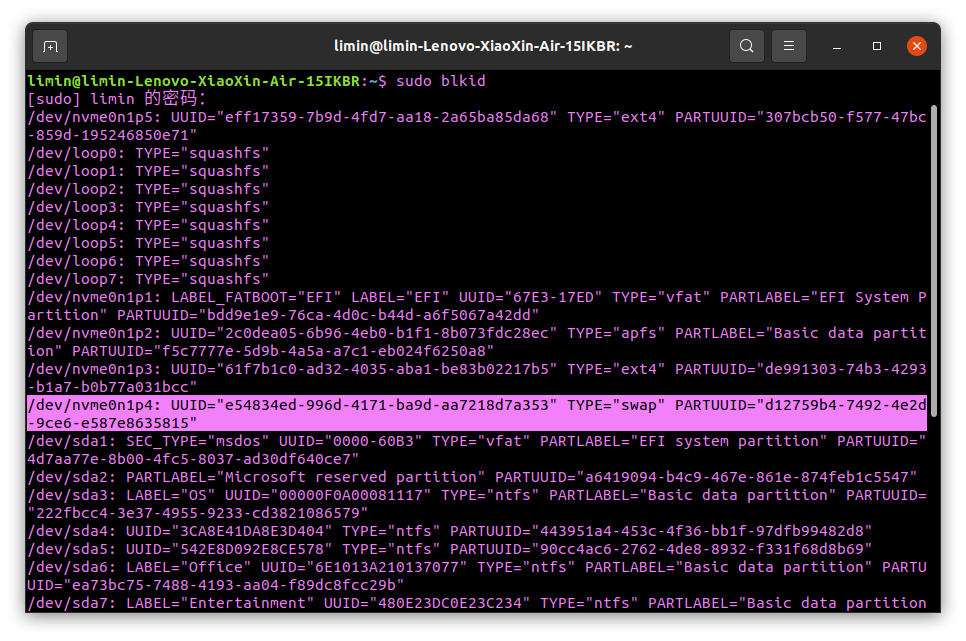
Task: Click the /dev/sda2 Microsoft reserved line
Action: point(473,477)
